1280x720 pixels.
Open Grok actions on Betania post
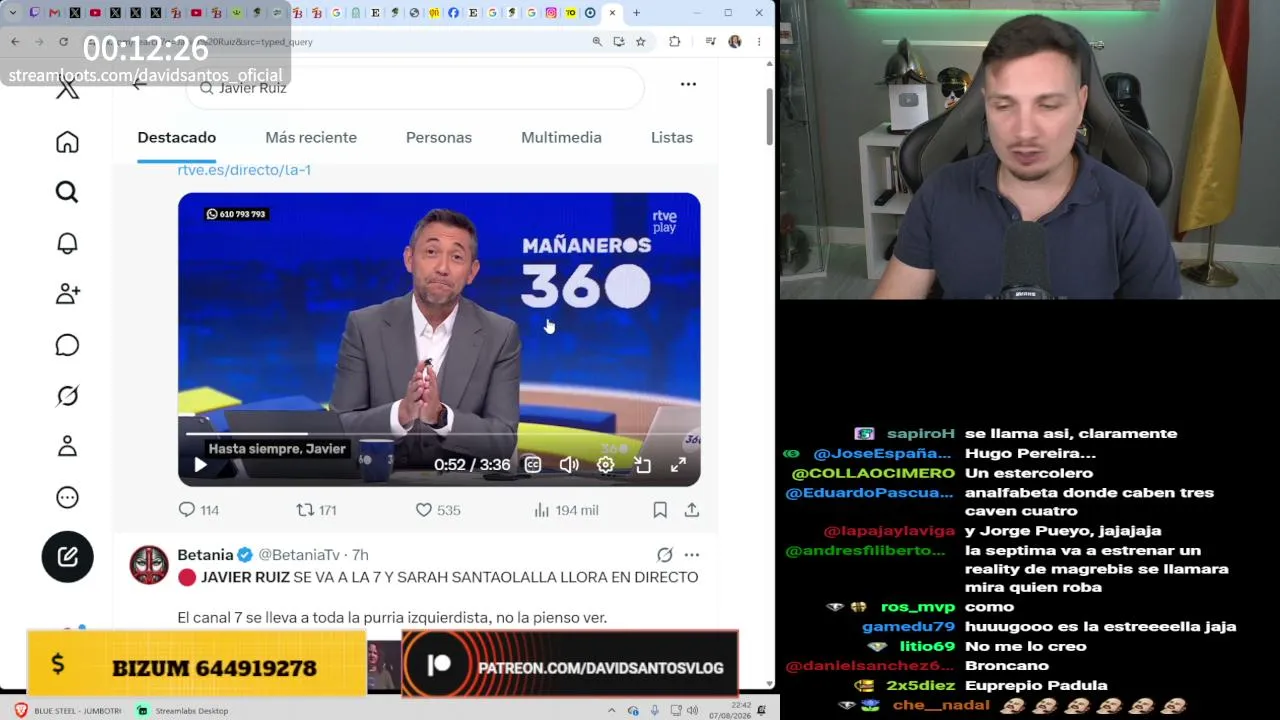(665, 555)
